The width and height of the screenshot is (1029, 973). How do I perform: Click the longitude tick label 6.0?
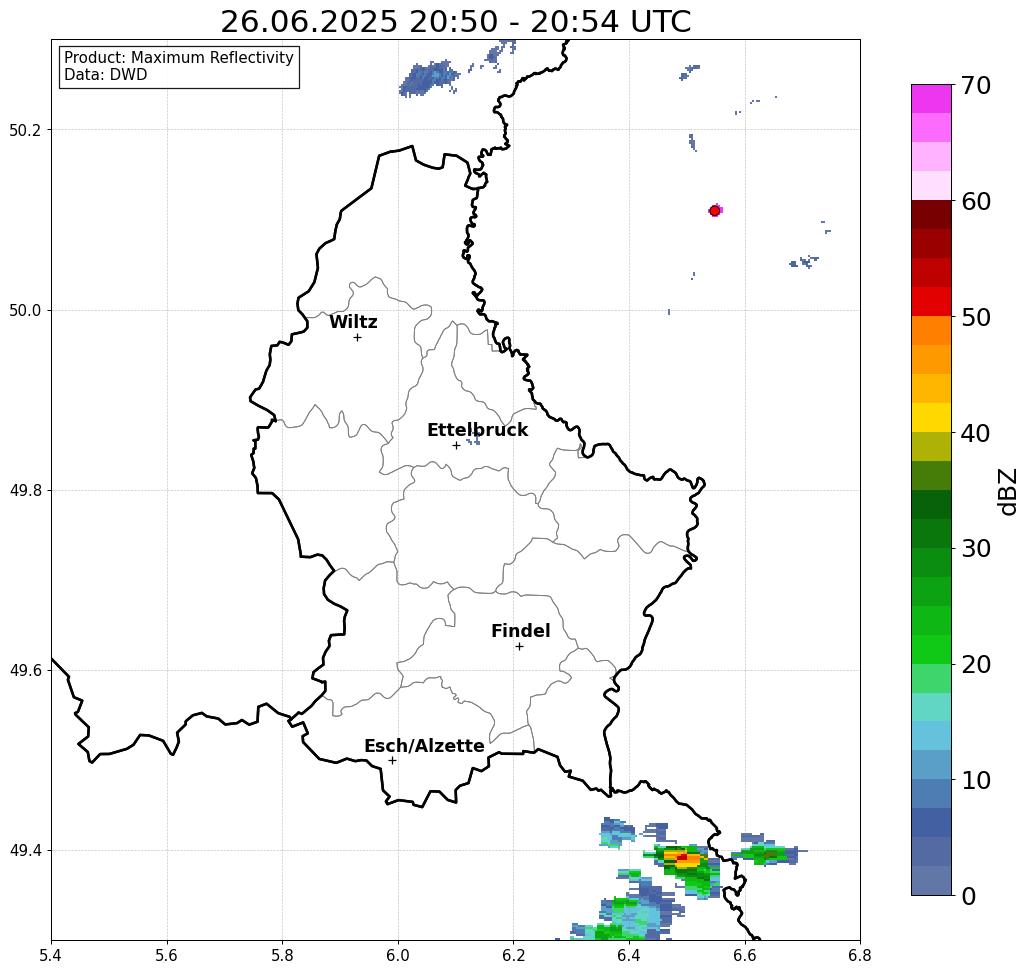point(398,955)
